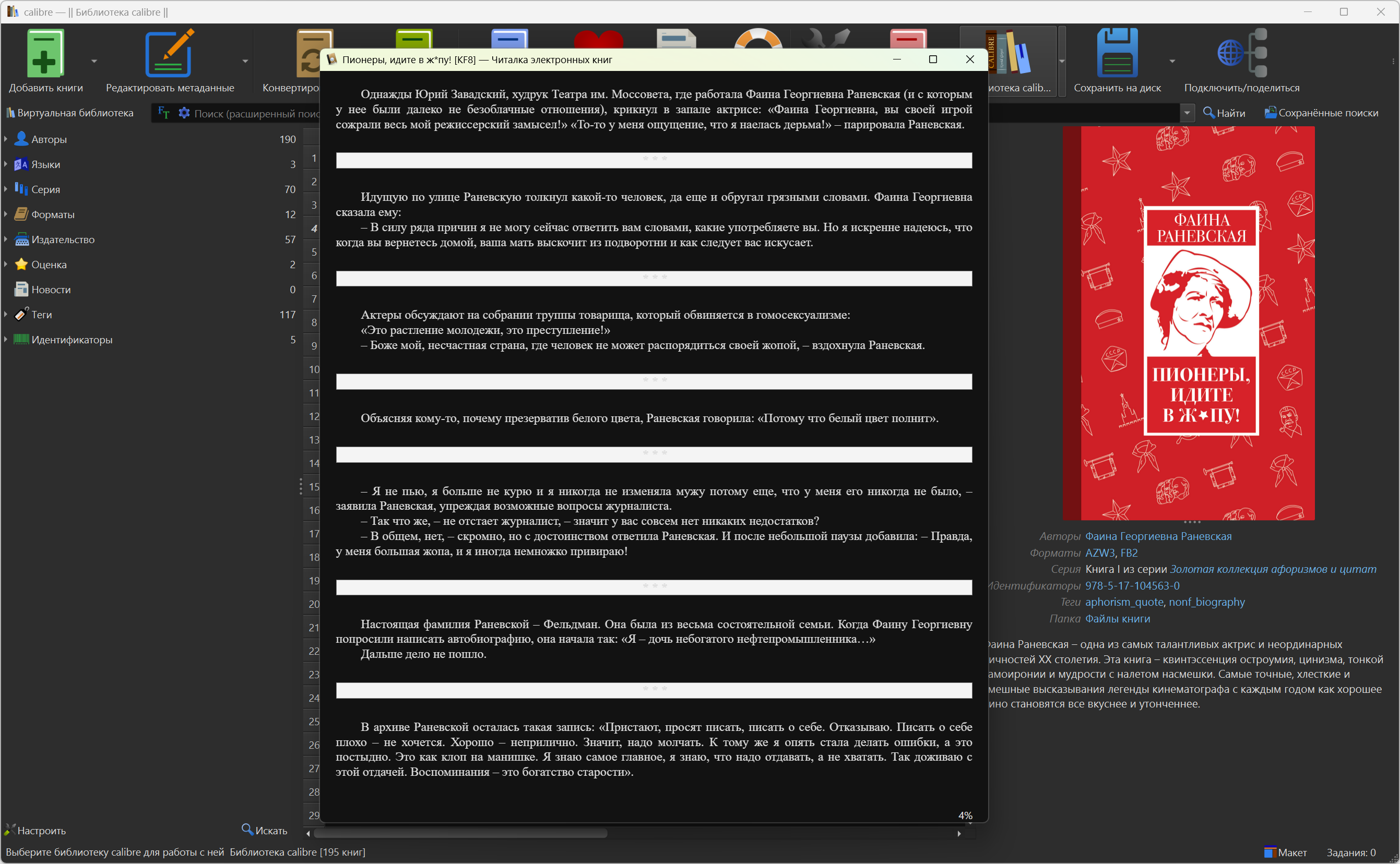
Task: Open the FB2 format link
Action: pos(1129,553)
